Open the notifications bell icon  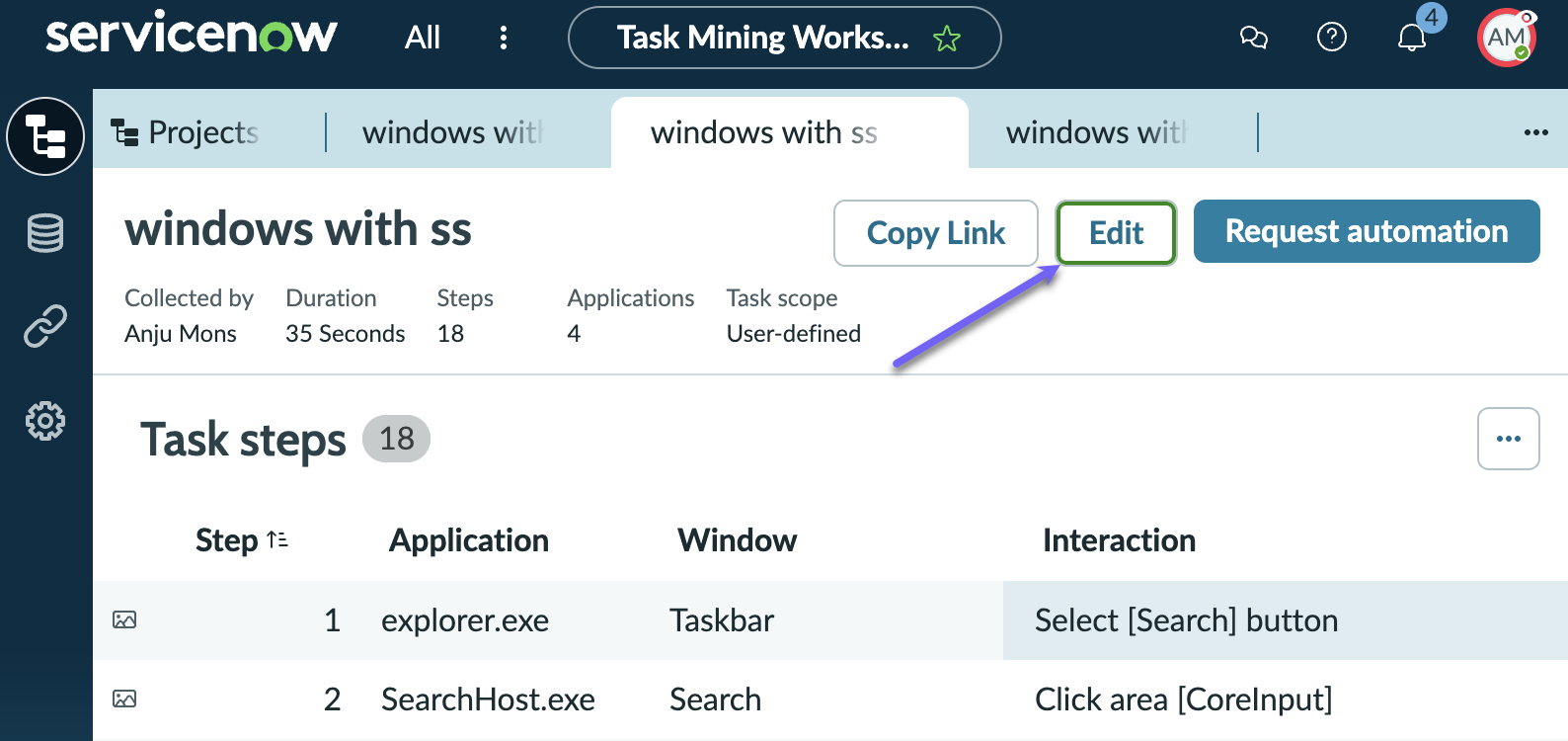[1412, 38]
